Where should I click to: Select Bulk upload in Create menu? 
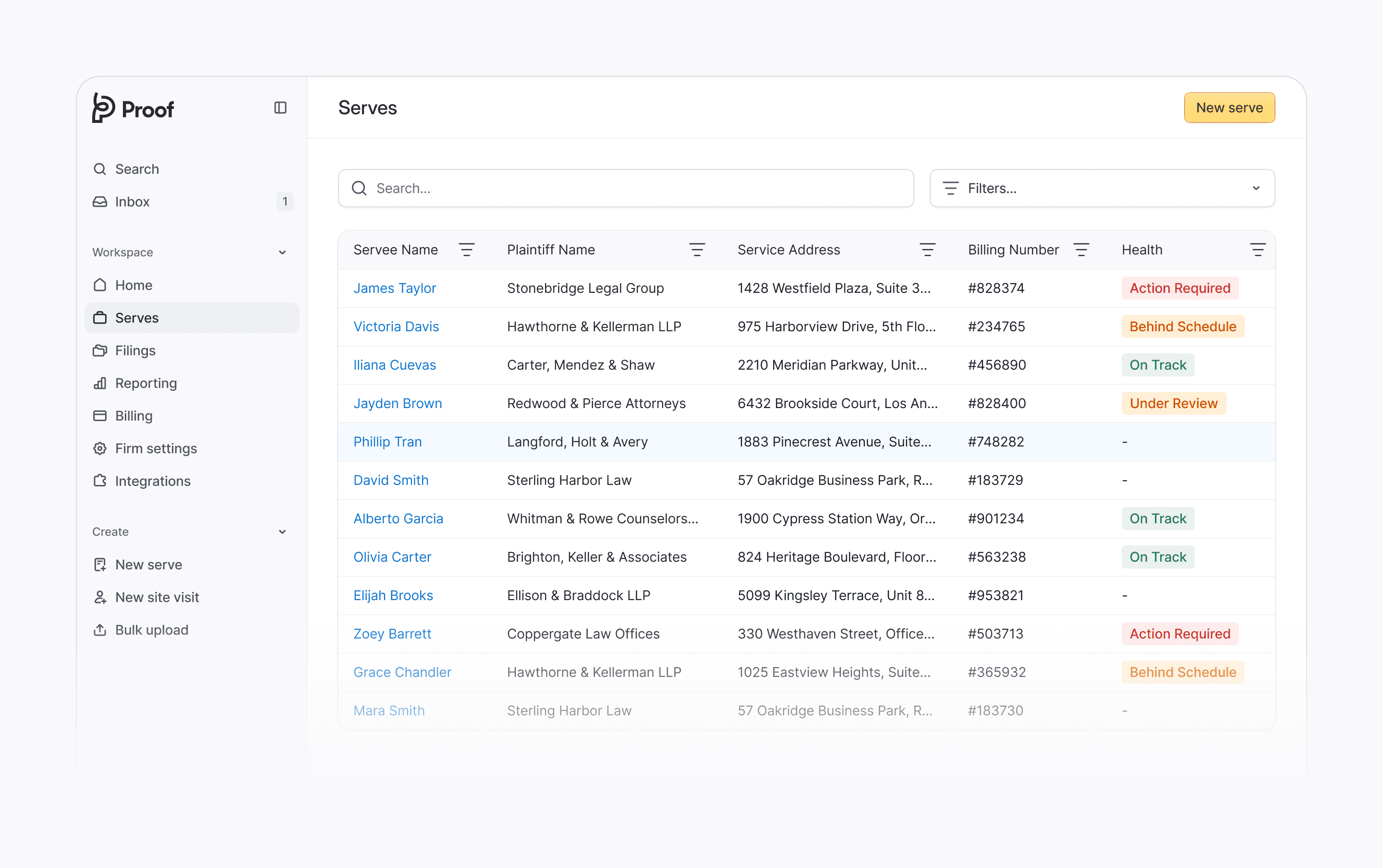tap(152, 630)
